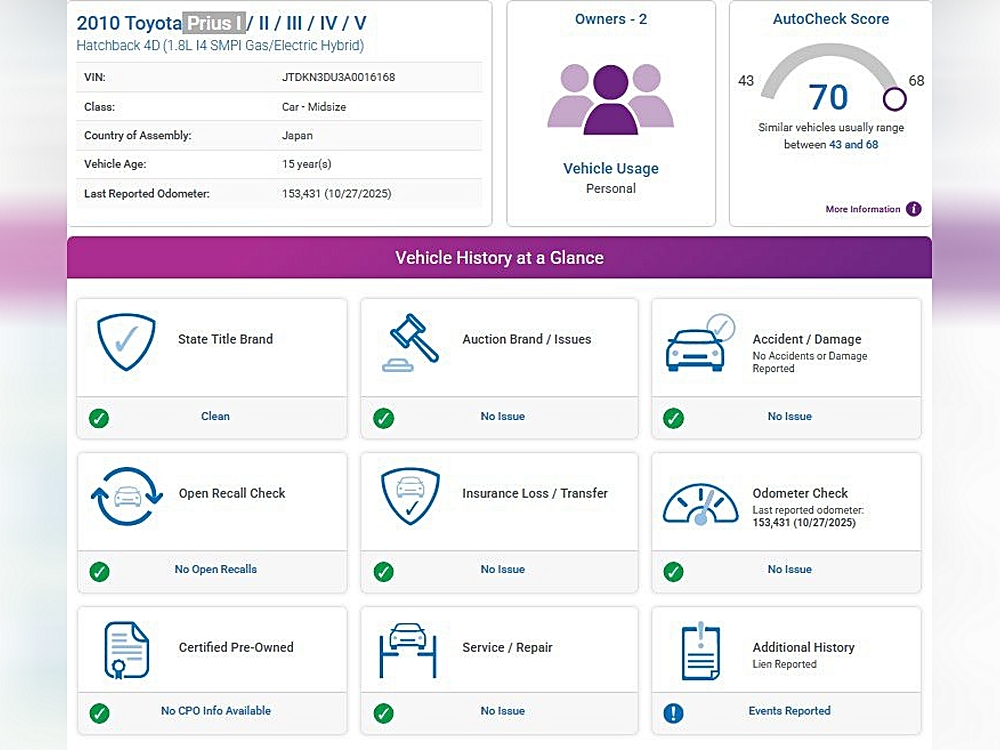The image size is (1000, 750).
Task: Click the Accident / Damage car icon
Action: click(x=699, y=344)
